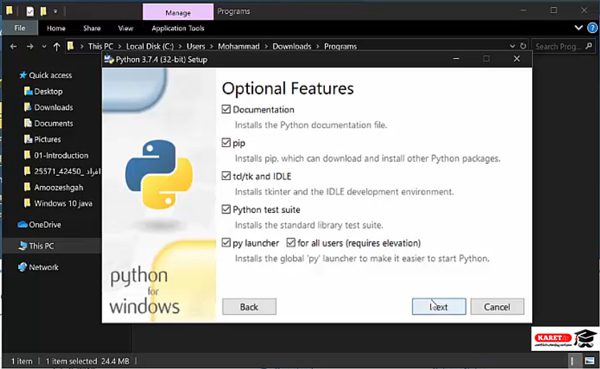Click the folder icon in the address bar
The image size is (600, 369).
pyautogui.click(x=70, y=46)
